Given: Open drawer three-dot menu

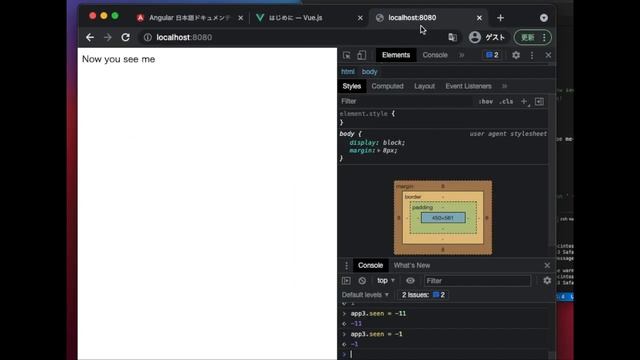Looking at the screenshot, I should click(x=347, y=266).
